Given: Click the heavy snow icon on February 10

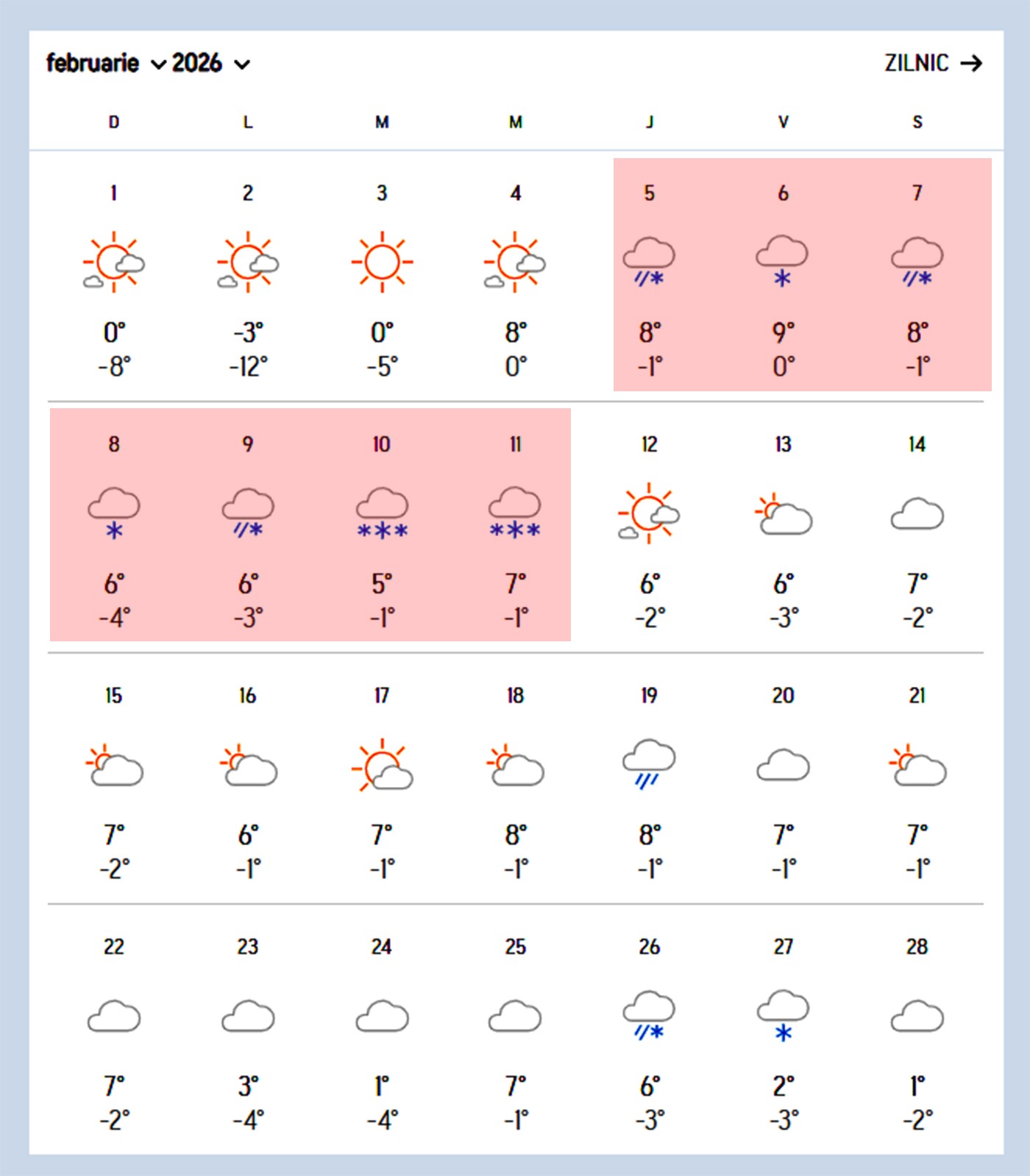Looking at the screenshot, I should [382, 513].
